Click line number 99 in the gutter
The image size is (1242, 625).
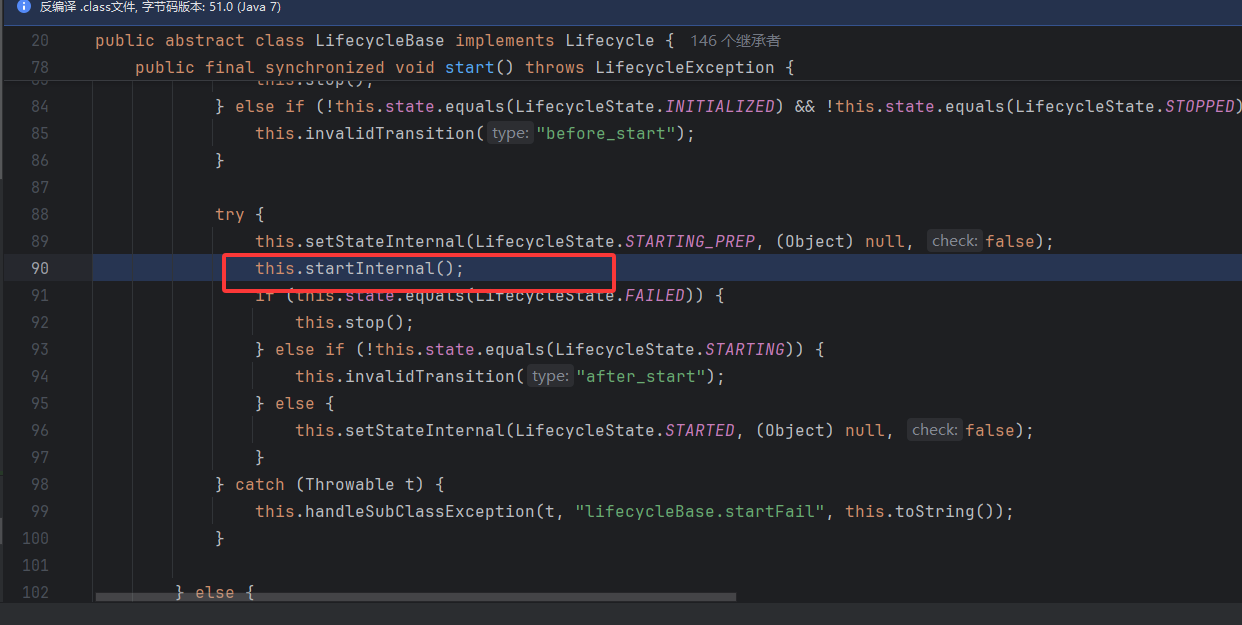pos(38,511)
